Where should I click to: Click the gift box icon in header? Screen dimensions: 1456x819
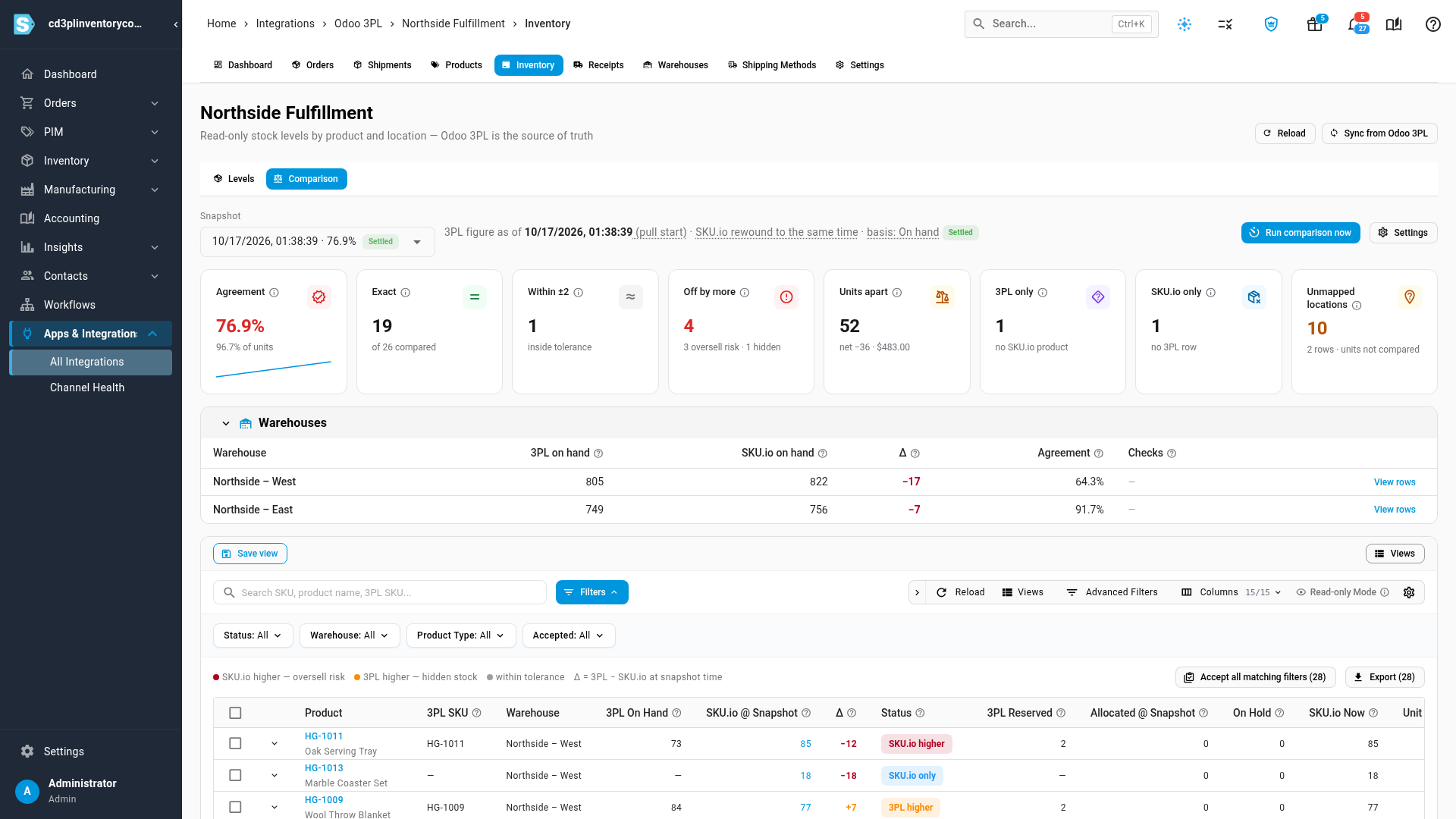coord(1315,24)
